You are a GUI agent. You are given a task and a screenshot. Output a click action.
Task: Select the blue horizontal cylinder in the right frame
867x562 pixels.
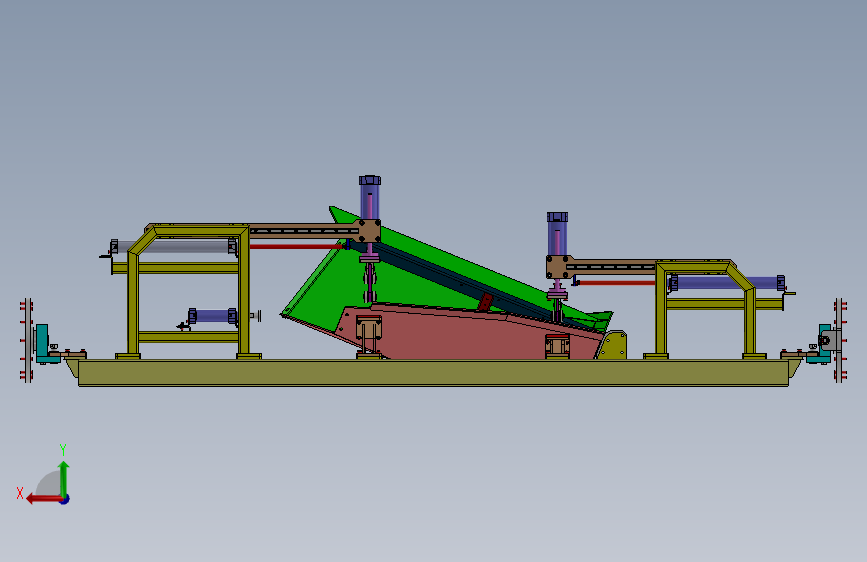[727, 283]
